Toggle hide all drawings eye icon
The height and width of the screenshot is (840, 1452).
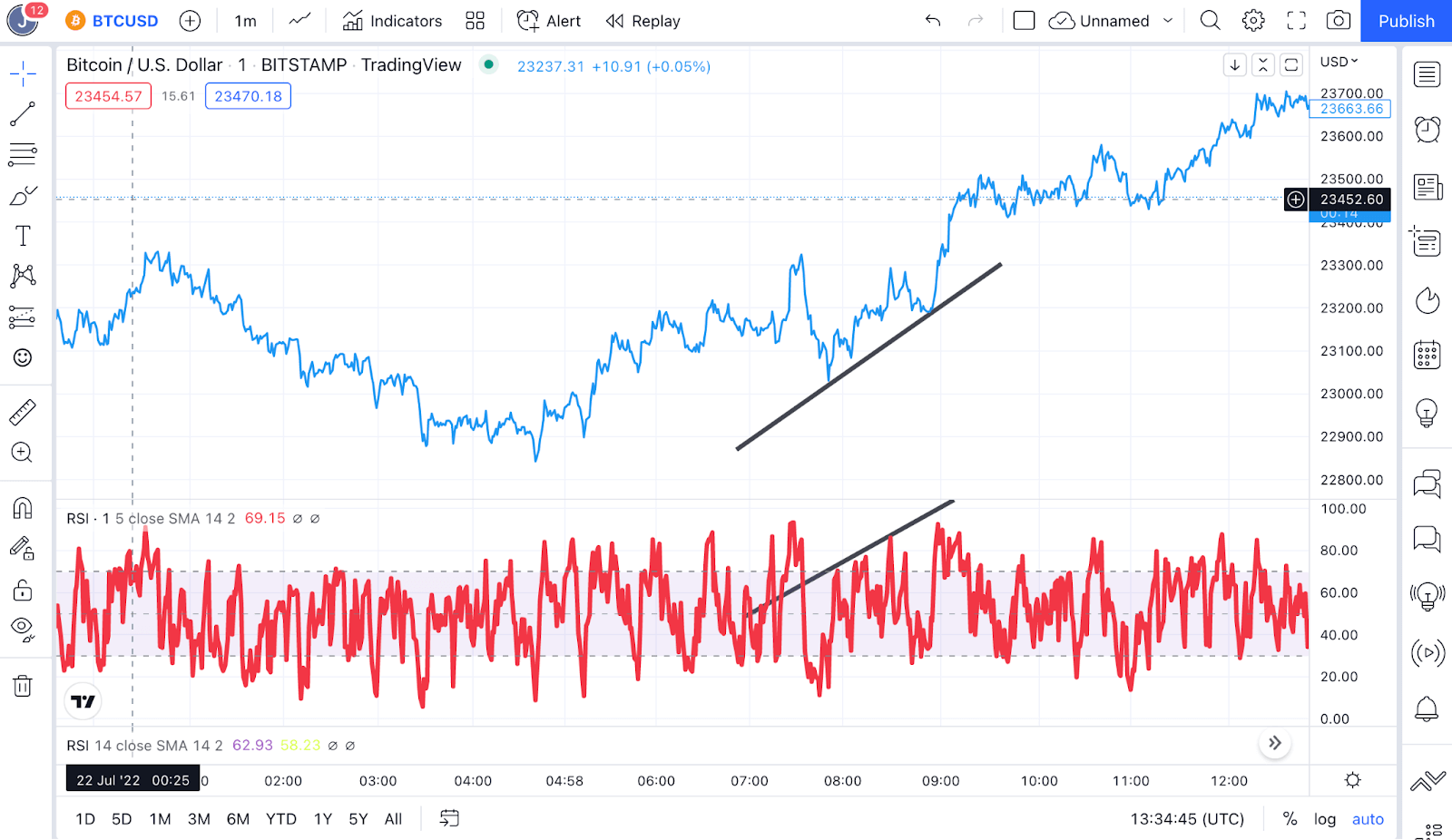[23, 629]
